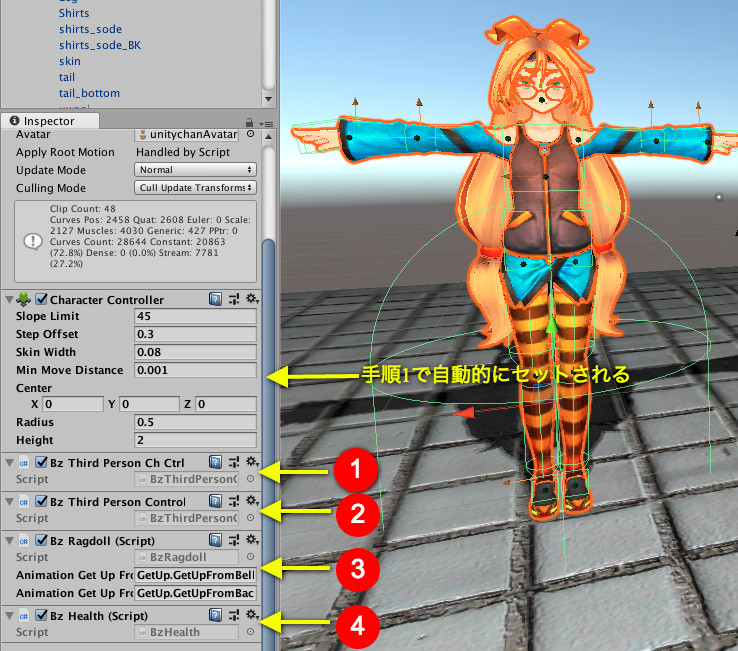This screenshot has width=738, height=651.
Task: Click the Center X value field
Action: pyautogui.click(x=73, y=404)
